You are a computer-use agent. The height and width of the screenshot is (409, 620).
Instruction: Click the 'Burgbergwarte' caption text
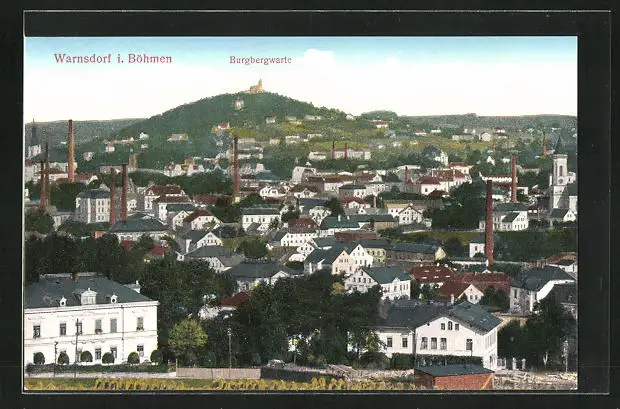[x=261, y=60]
